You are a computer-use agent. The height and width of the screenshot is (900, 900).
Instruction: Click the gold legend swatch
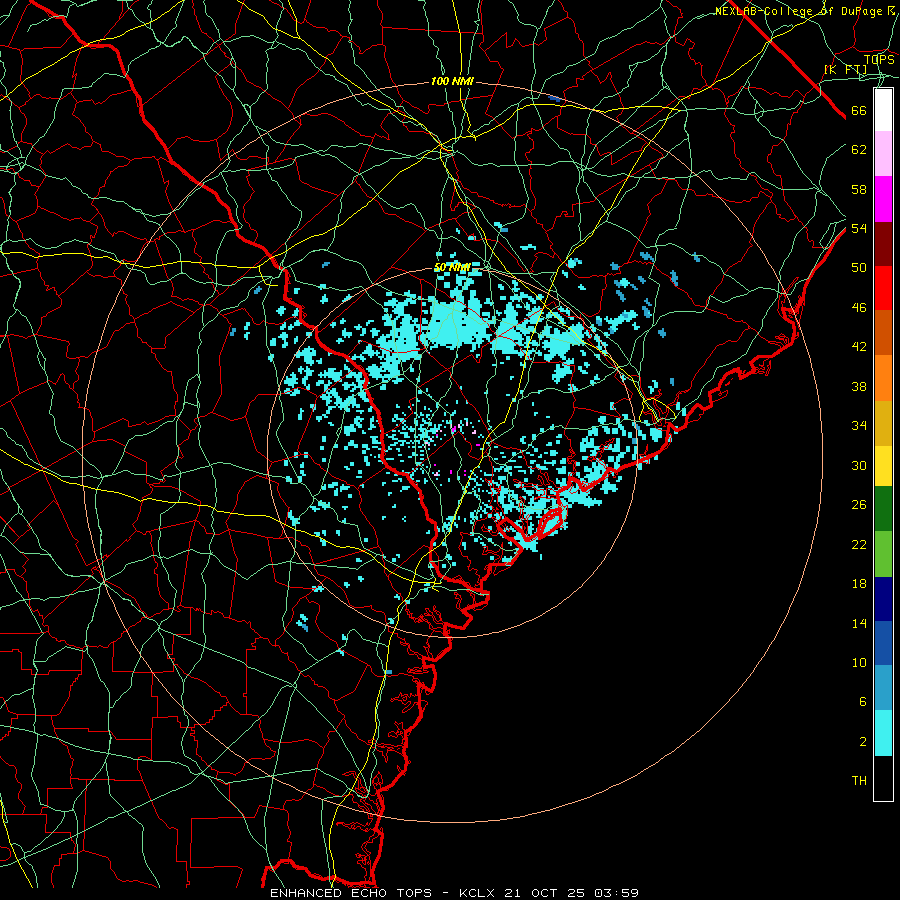pyautogui.click(x=883, y=423)
